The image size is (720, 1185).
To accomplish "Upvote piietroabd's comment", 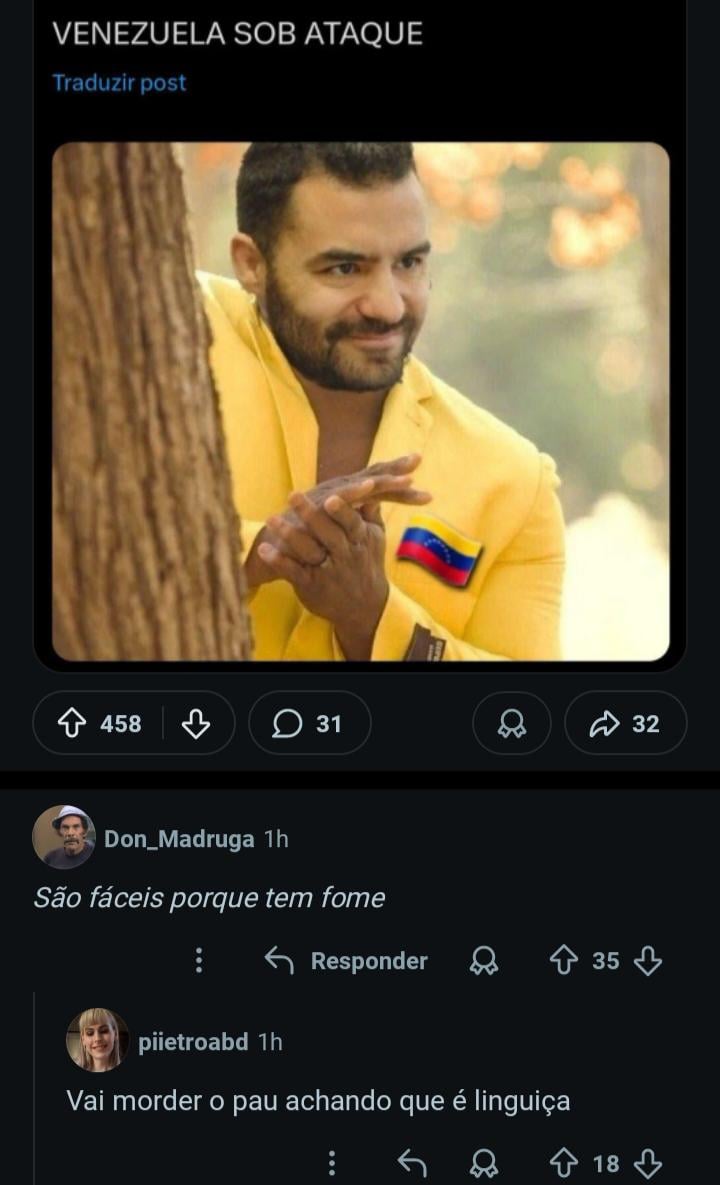I will pyautogui.click(x=564, y=1163).
